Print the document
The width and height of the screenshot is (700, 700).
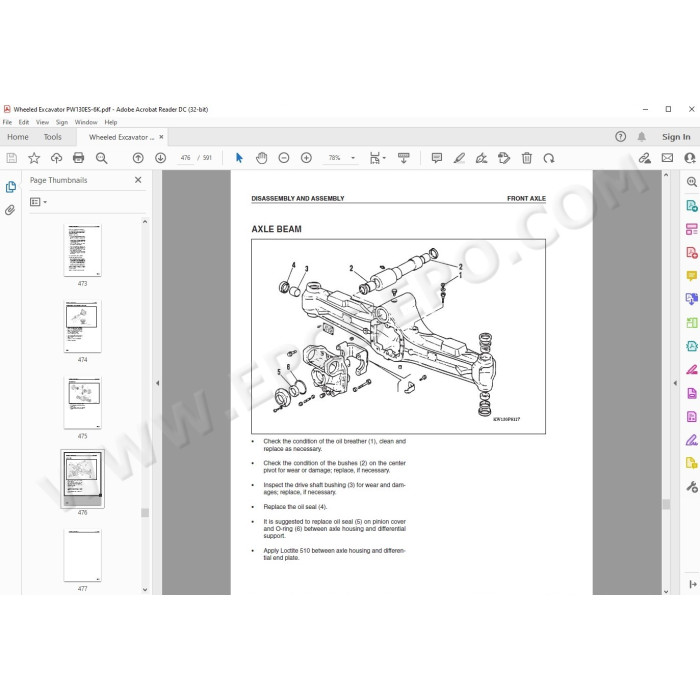coord(79,158)
